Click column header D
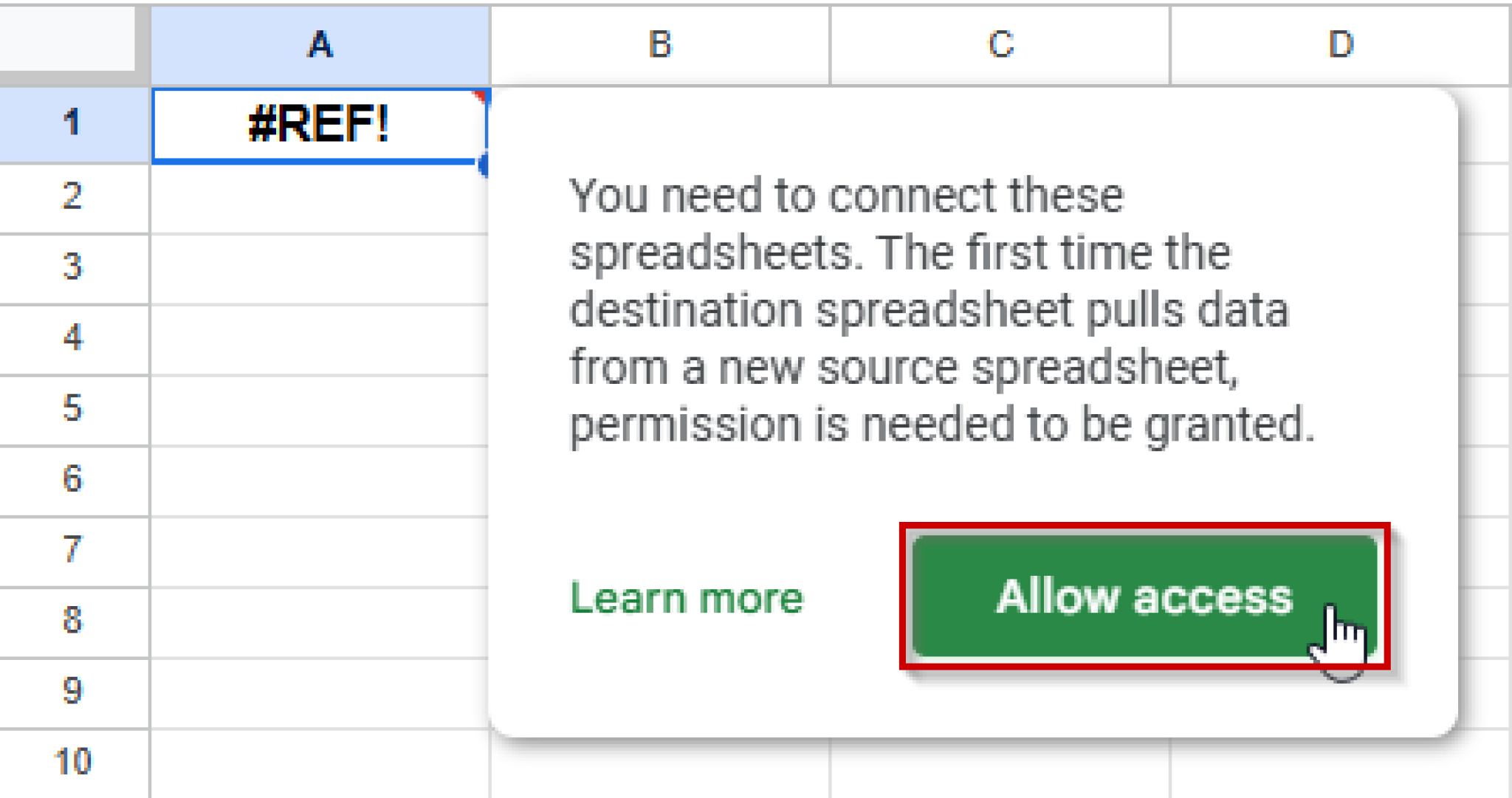 pos(1340,44)
